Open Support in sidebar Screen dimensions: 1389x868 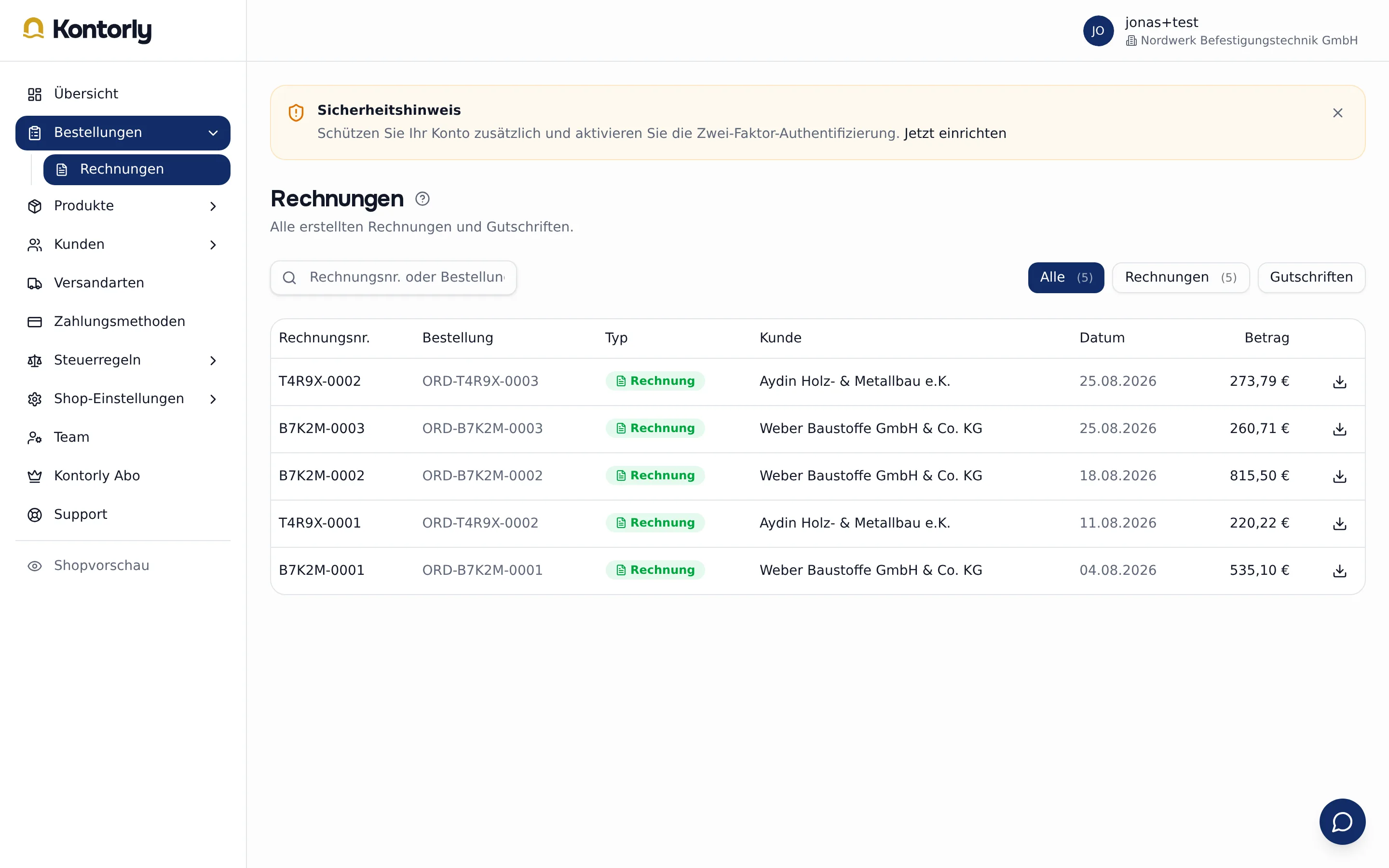123,515
